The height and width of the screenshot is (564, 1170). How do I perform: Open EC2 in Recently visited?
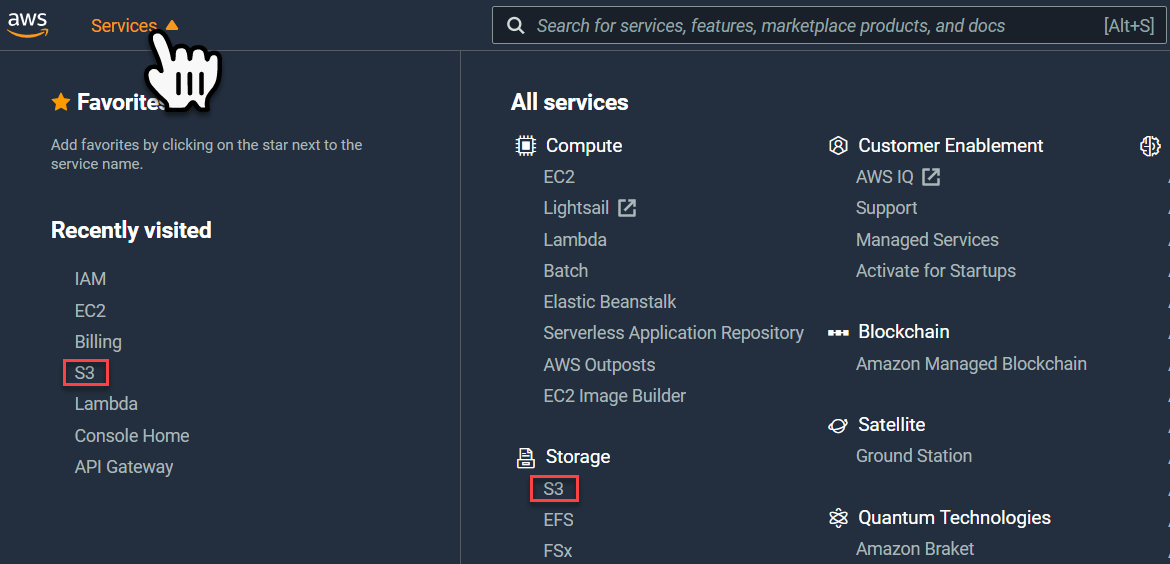(90, 310)
